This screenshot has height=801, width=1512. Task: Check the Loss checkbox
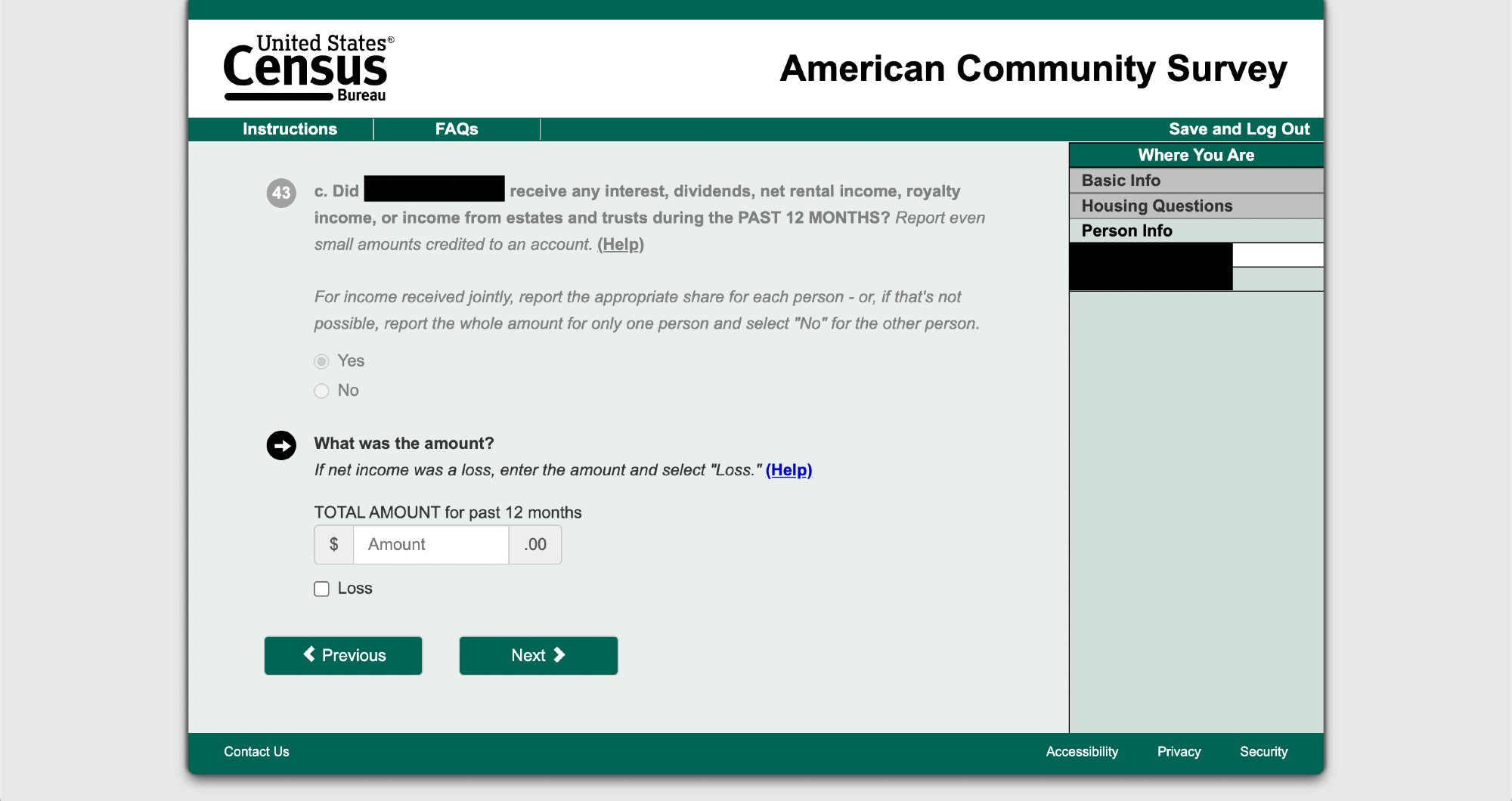pyautogui.click(x=322, y=589)
